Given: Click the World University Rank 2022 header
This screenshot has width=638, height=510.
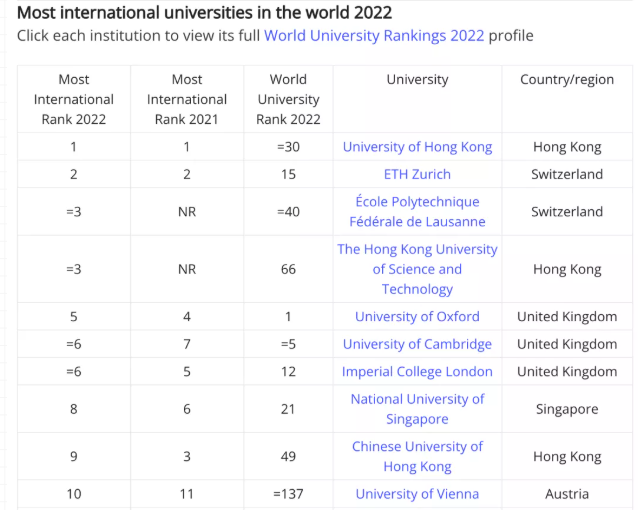Looking at the screenshot, I should tap(288, 99).
